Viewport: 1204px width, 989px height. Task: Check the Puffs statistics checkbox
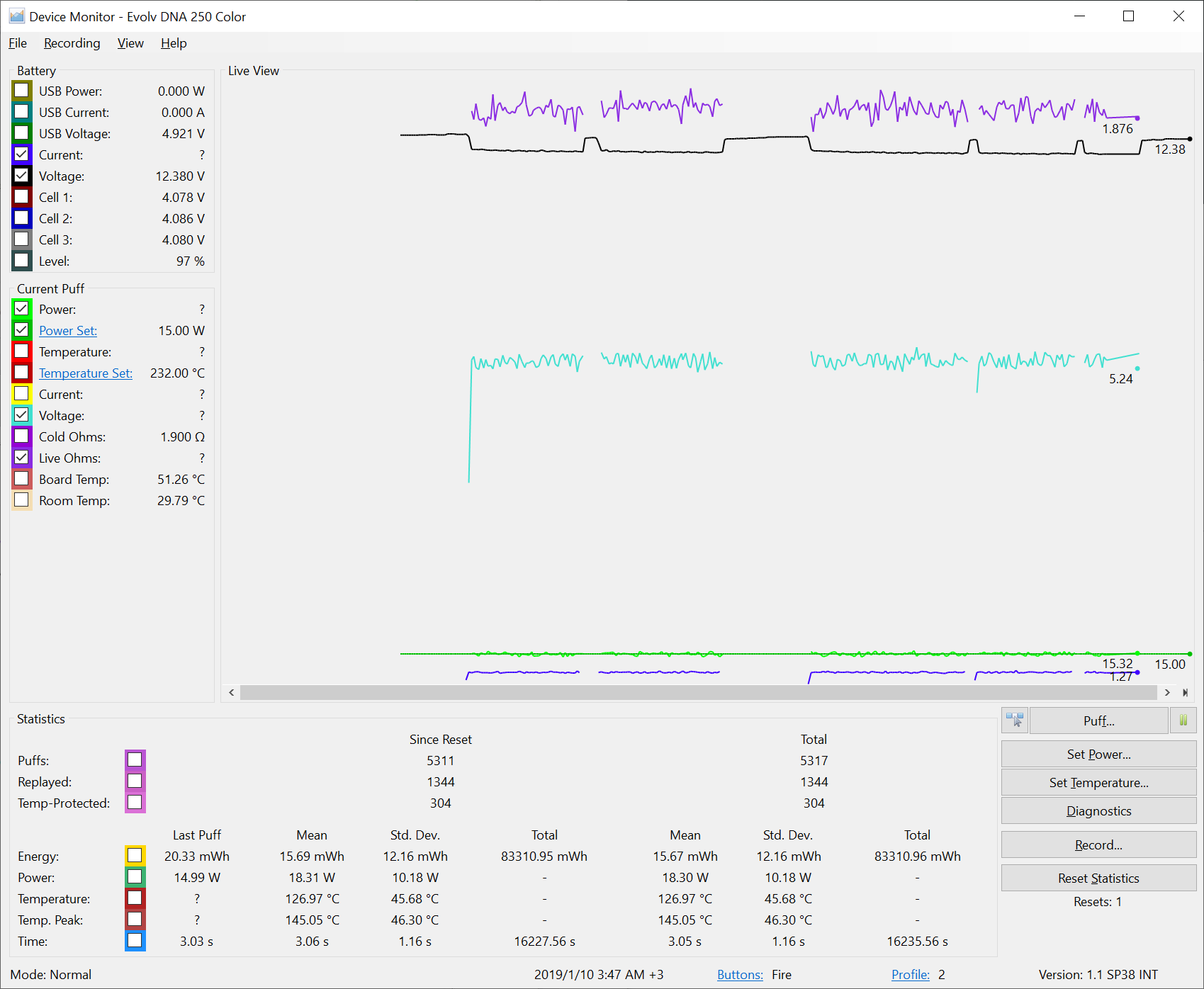click(x=135, y=760)
